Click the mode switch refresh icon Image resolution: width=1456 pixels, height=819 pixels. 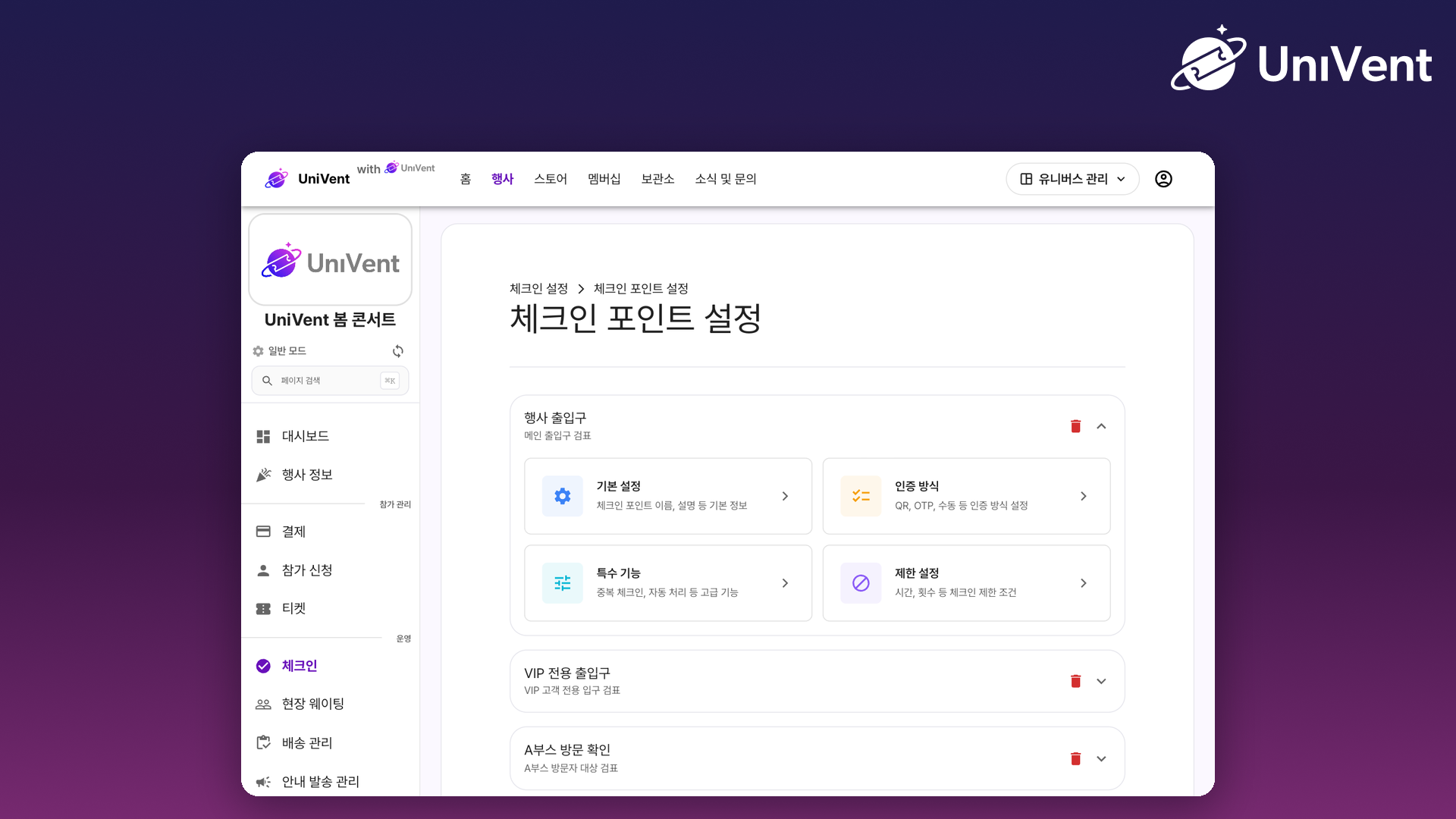tap(398, 351)
